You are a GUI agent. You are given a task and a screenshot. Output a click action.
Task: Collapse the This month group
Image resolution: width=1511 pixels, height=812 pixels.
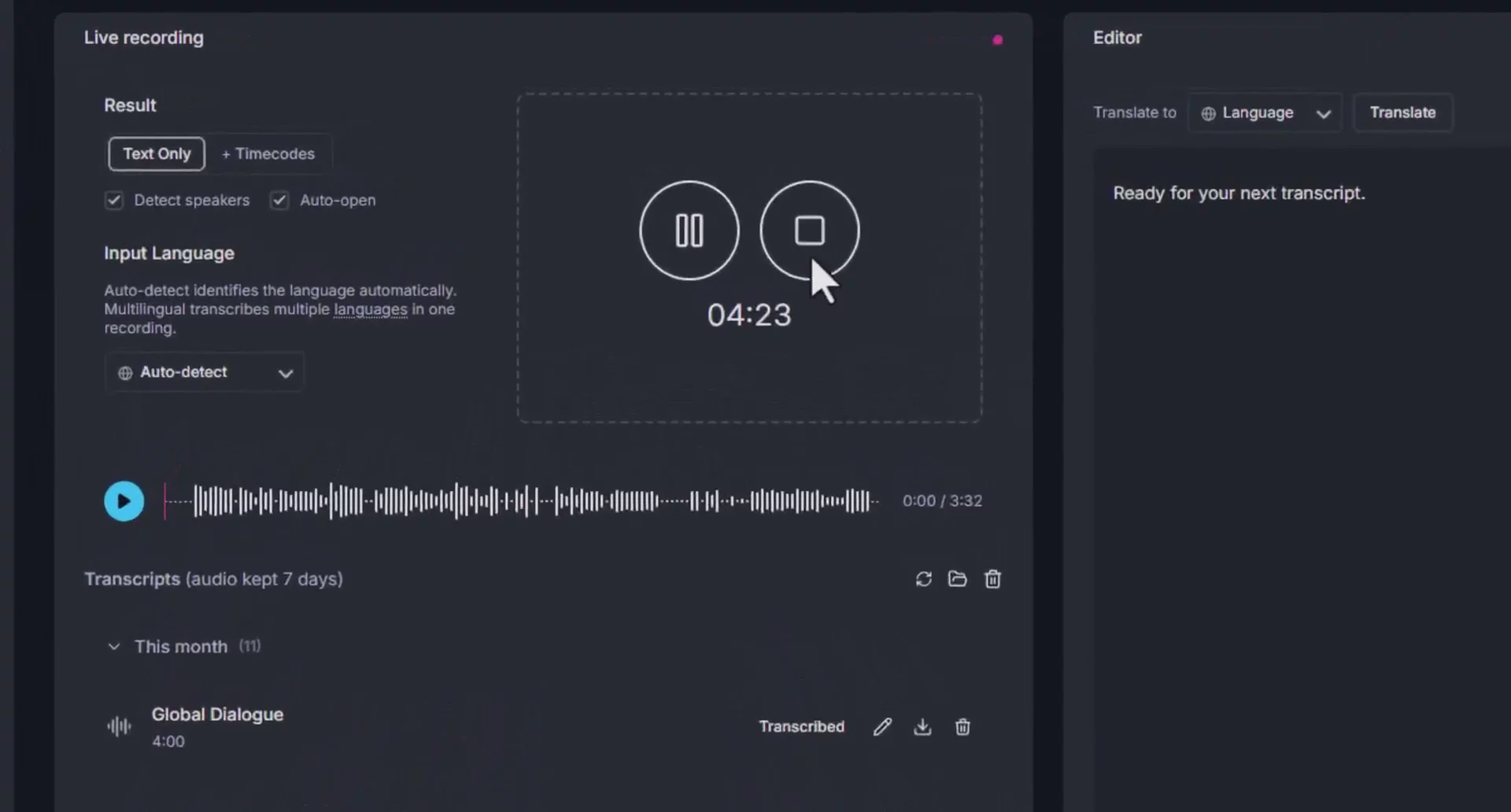click(x=114, y=647)
